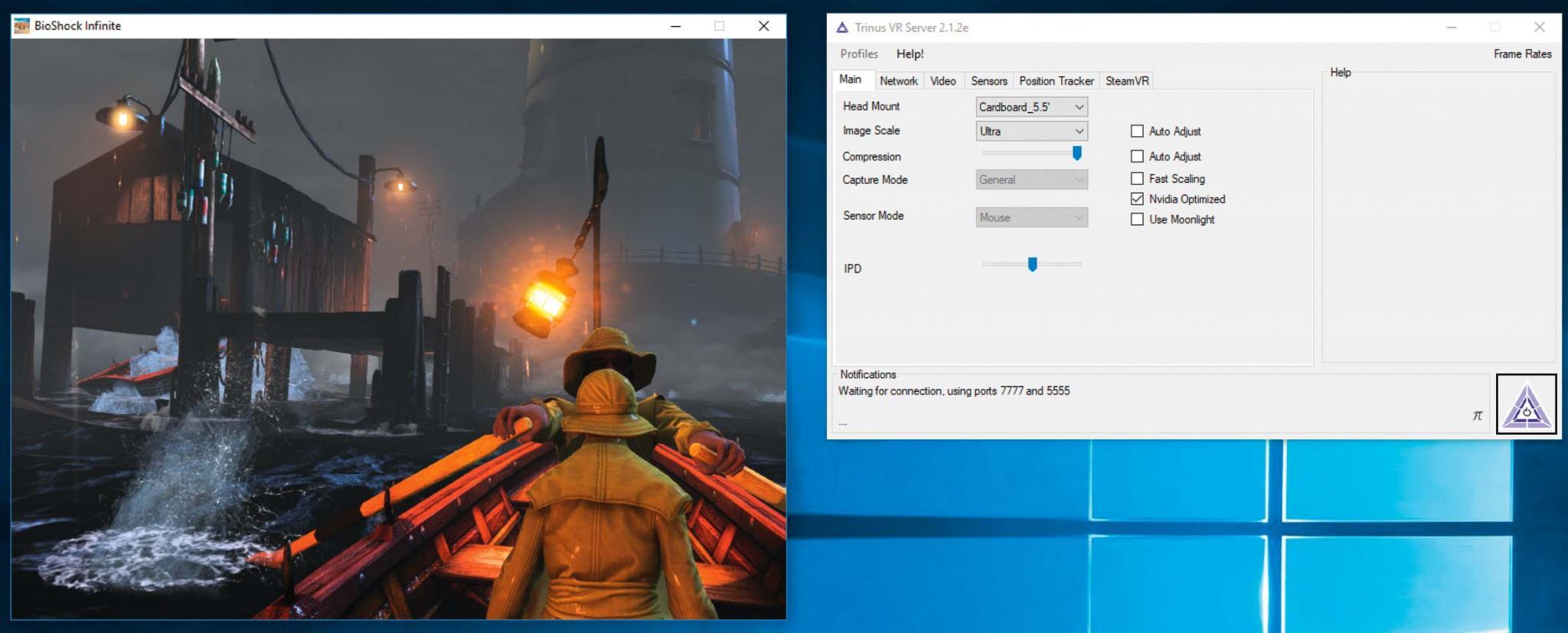Screen dimensions: 1568x633
Task: Click the IPD slider handle
Action: tap(1032, 265)
